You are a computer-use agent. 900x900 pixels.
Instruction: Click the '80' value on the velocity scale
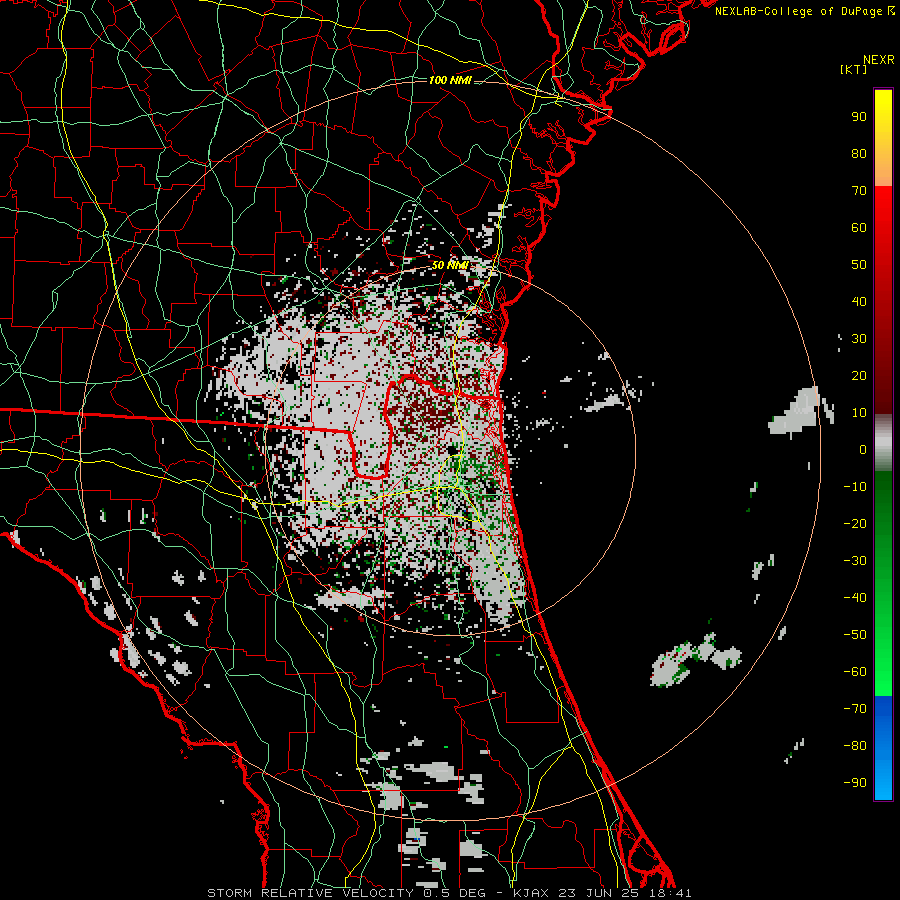point(859,153)
